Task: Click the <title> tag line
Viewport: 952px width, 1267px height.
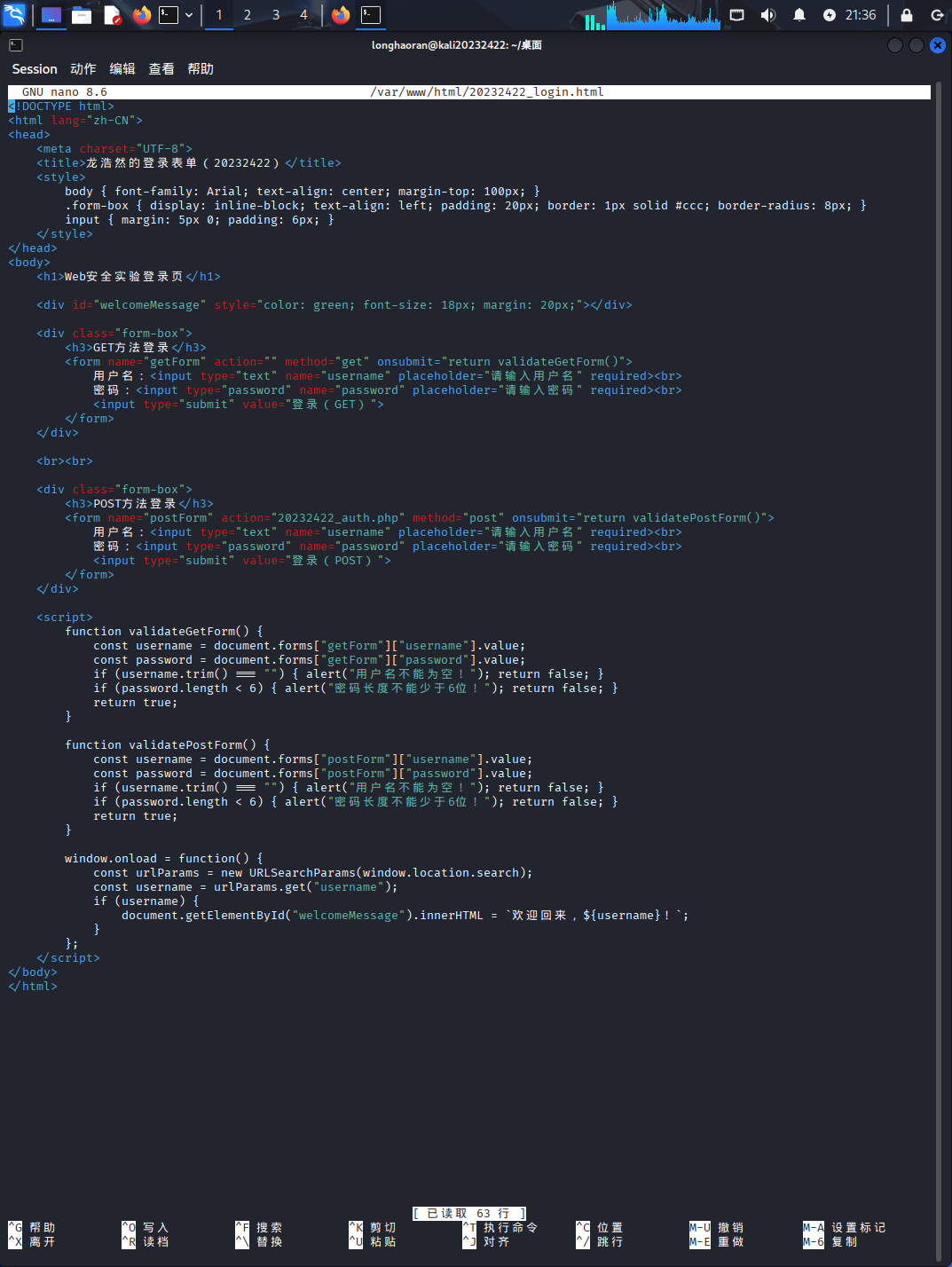Action: click(189, 163)
